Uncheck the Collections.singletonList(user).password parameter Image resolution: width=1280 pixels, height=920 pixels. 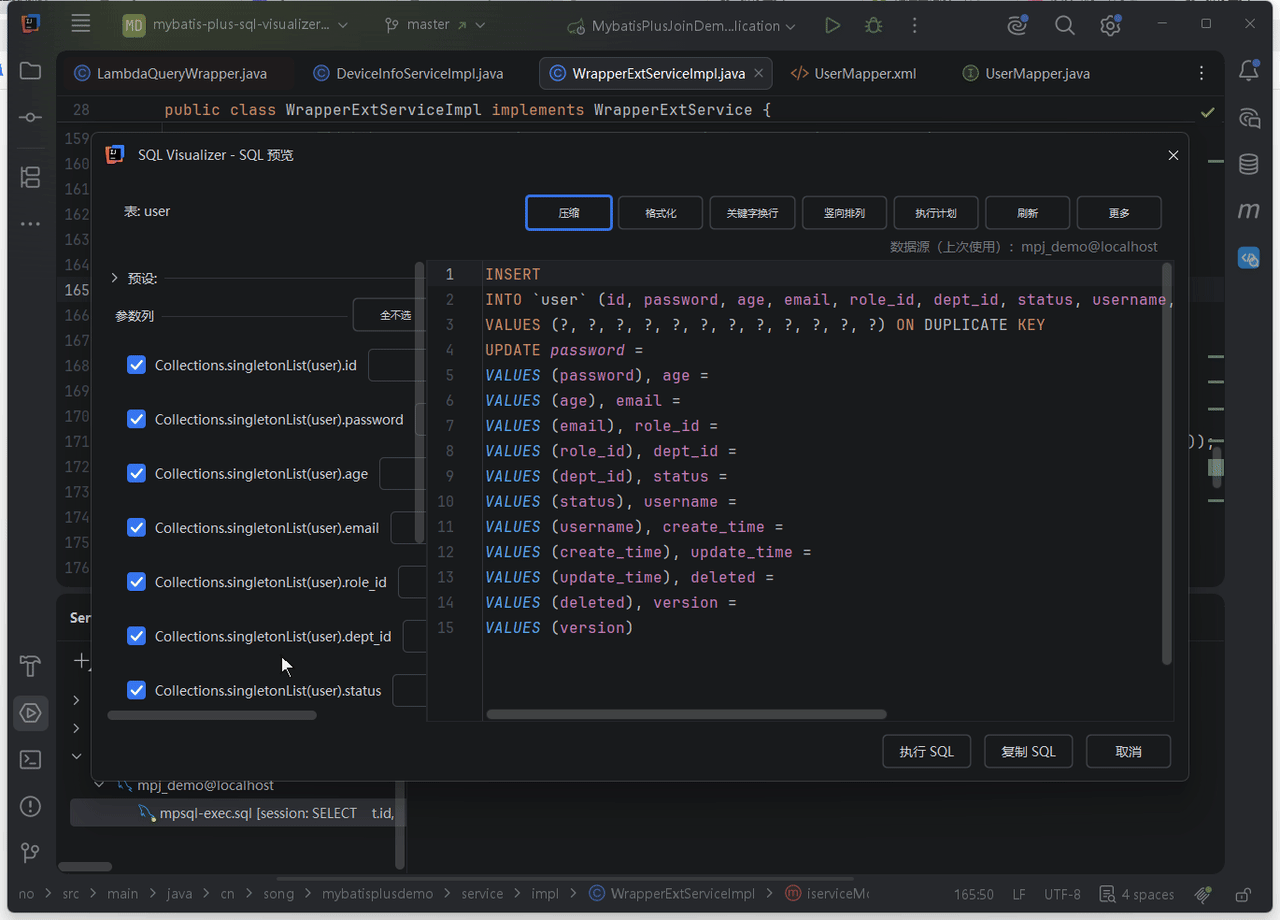pyautogui.click(x=137, y=419)
